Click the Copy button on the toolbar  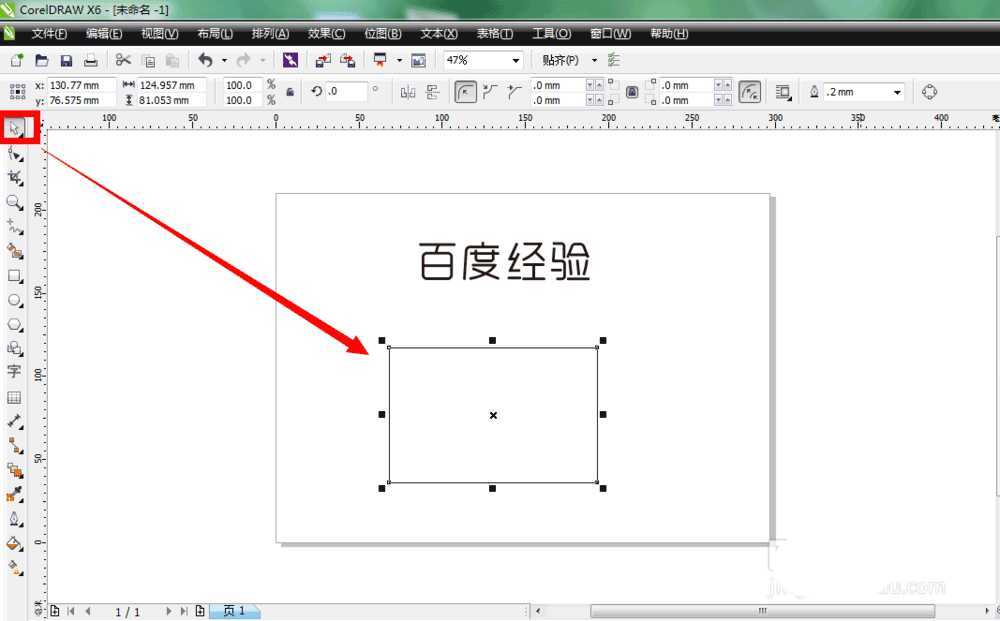click(148, 59)
